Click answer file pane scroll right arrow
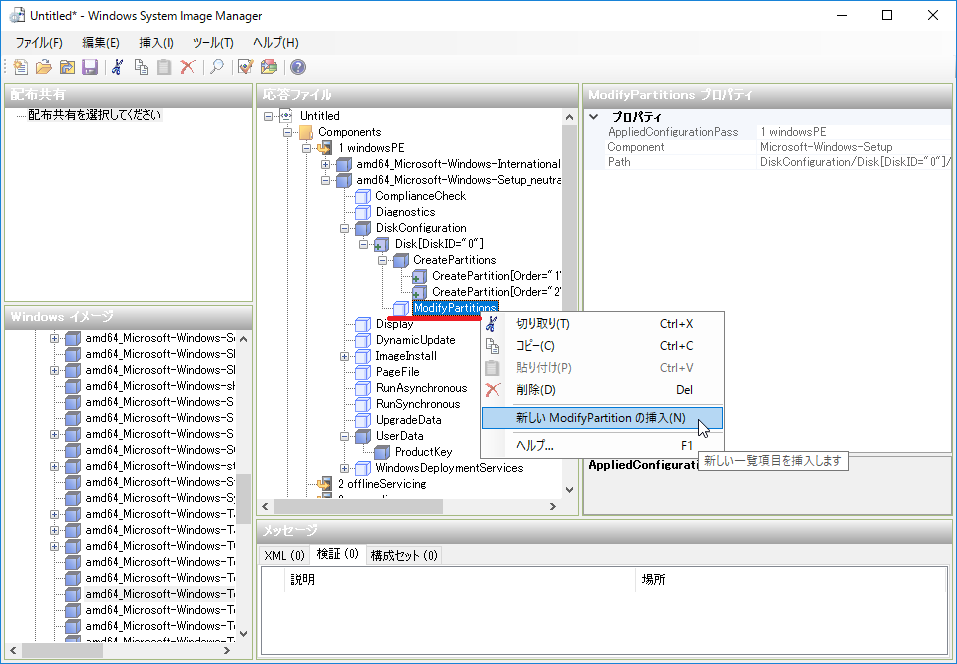The height and width of the screenshot is (664, 957). (x=553, y=507)
